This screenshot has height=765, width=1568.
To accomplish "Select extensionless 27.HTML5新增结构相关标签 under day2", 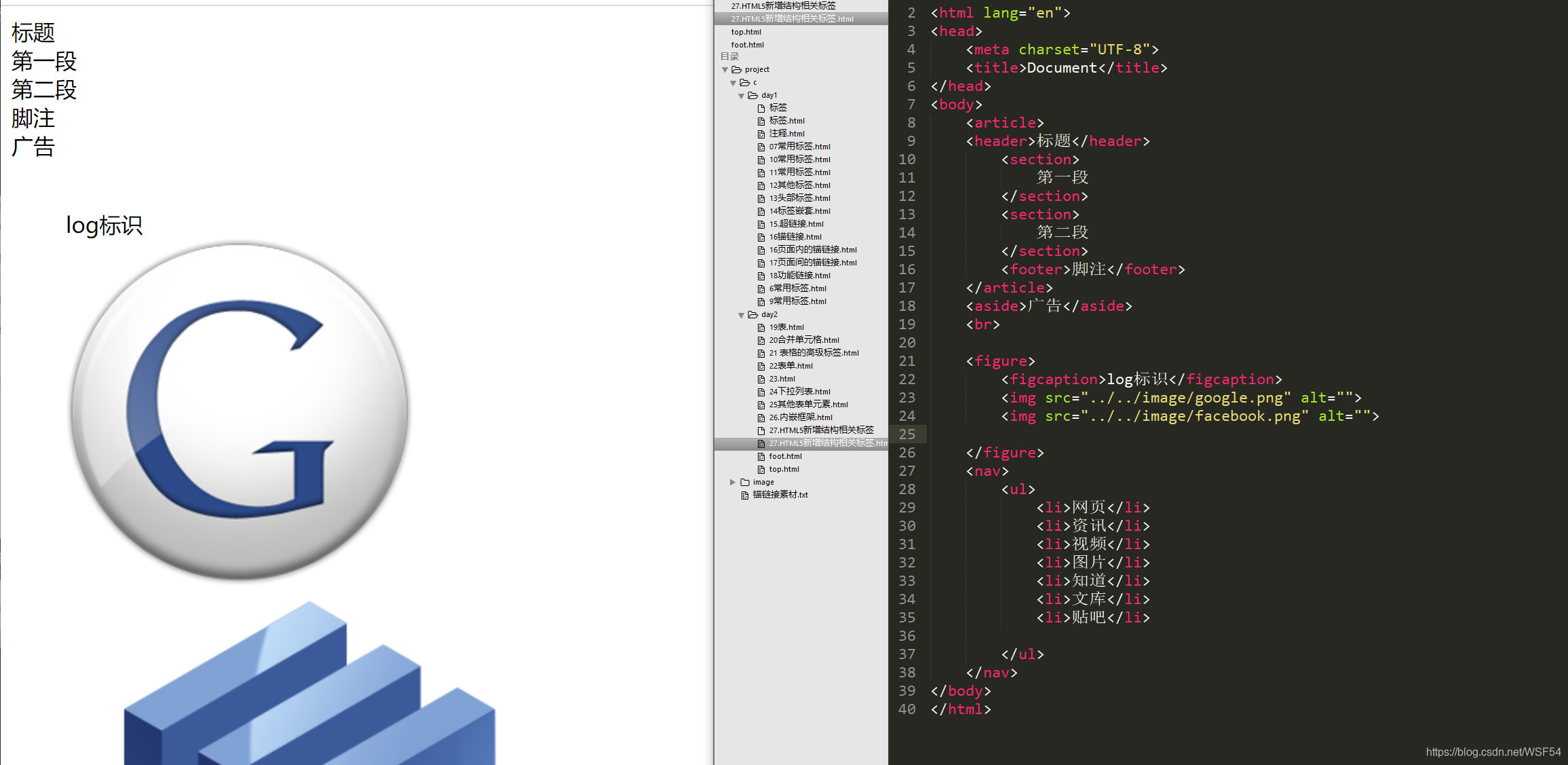I will click(x=821, y=430).
